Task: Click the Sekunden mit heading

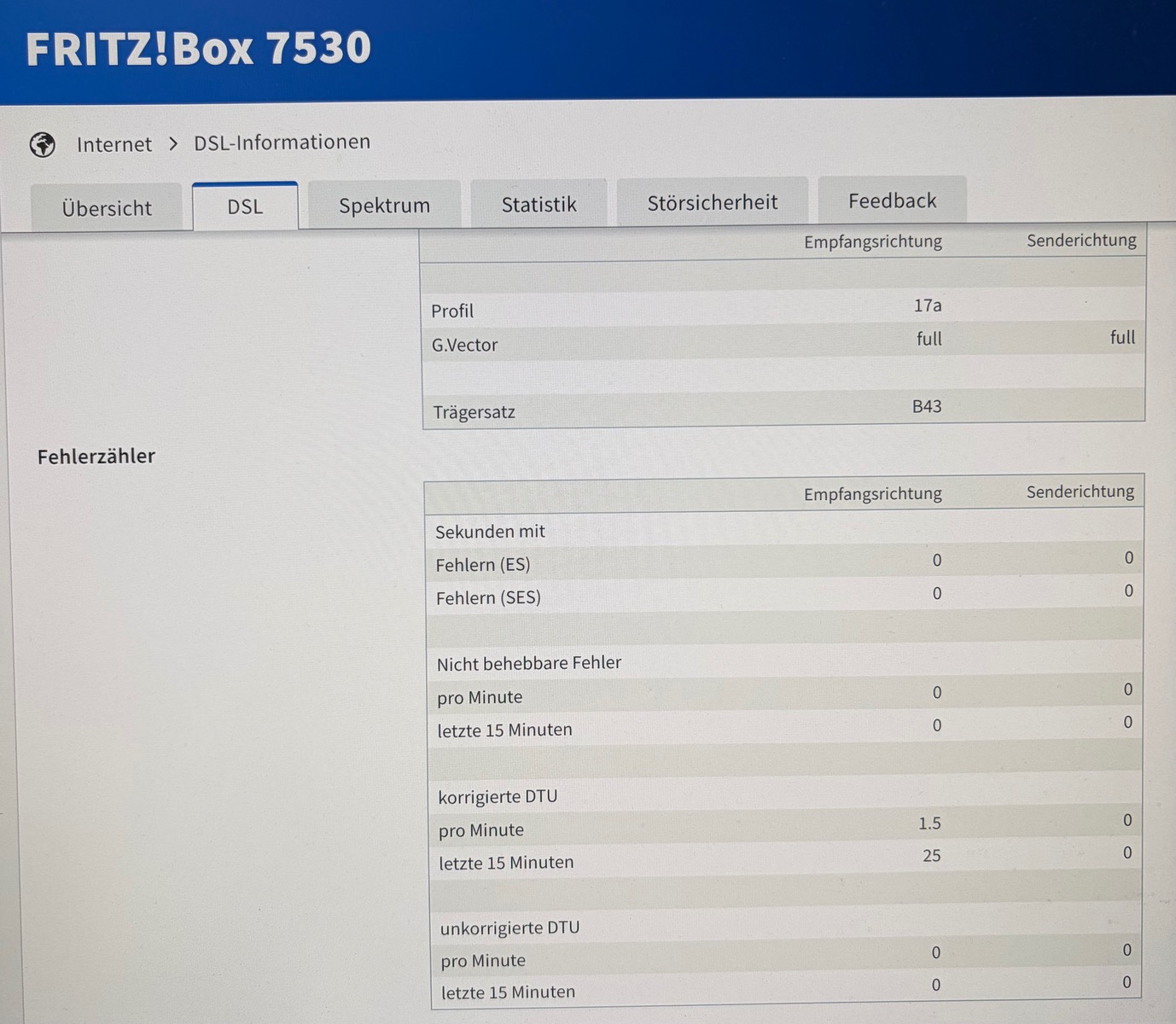Action: 490,532
